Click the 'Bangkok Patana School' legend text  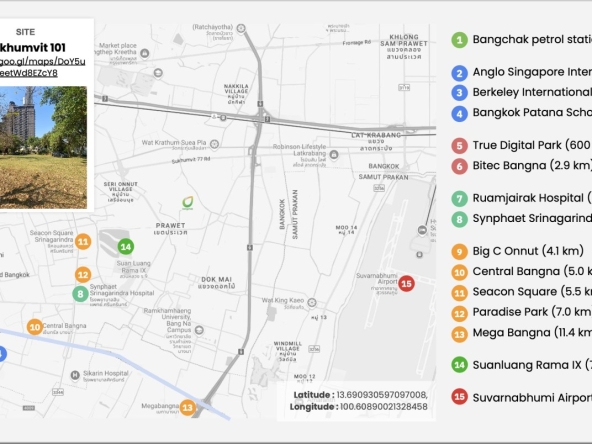(x=532, y=113)
